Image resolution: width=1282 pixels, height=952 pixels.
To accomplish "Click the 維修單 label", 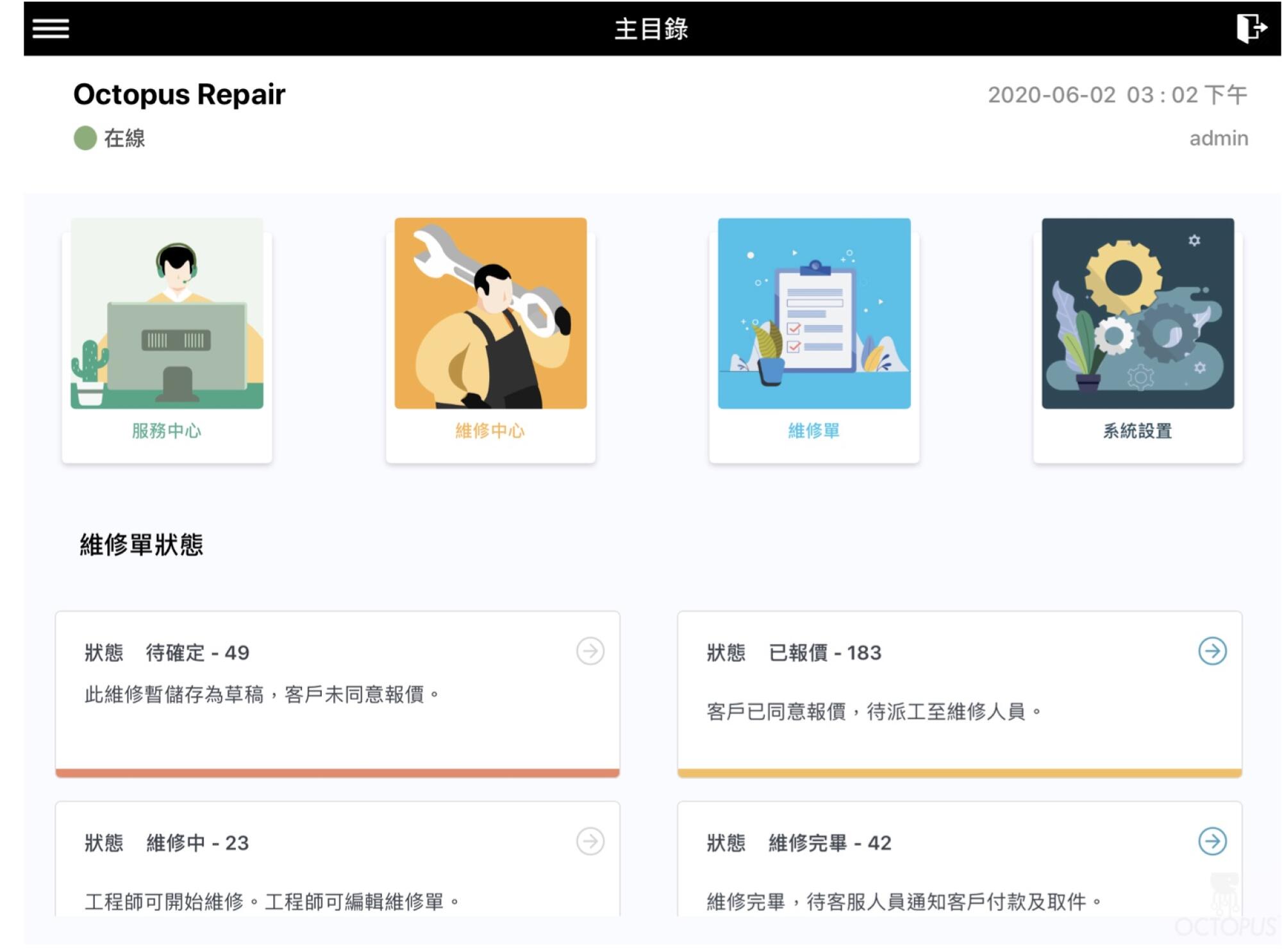I will click(x=814, y=431).
